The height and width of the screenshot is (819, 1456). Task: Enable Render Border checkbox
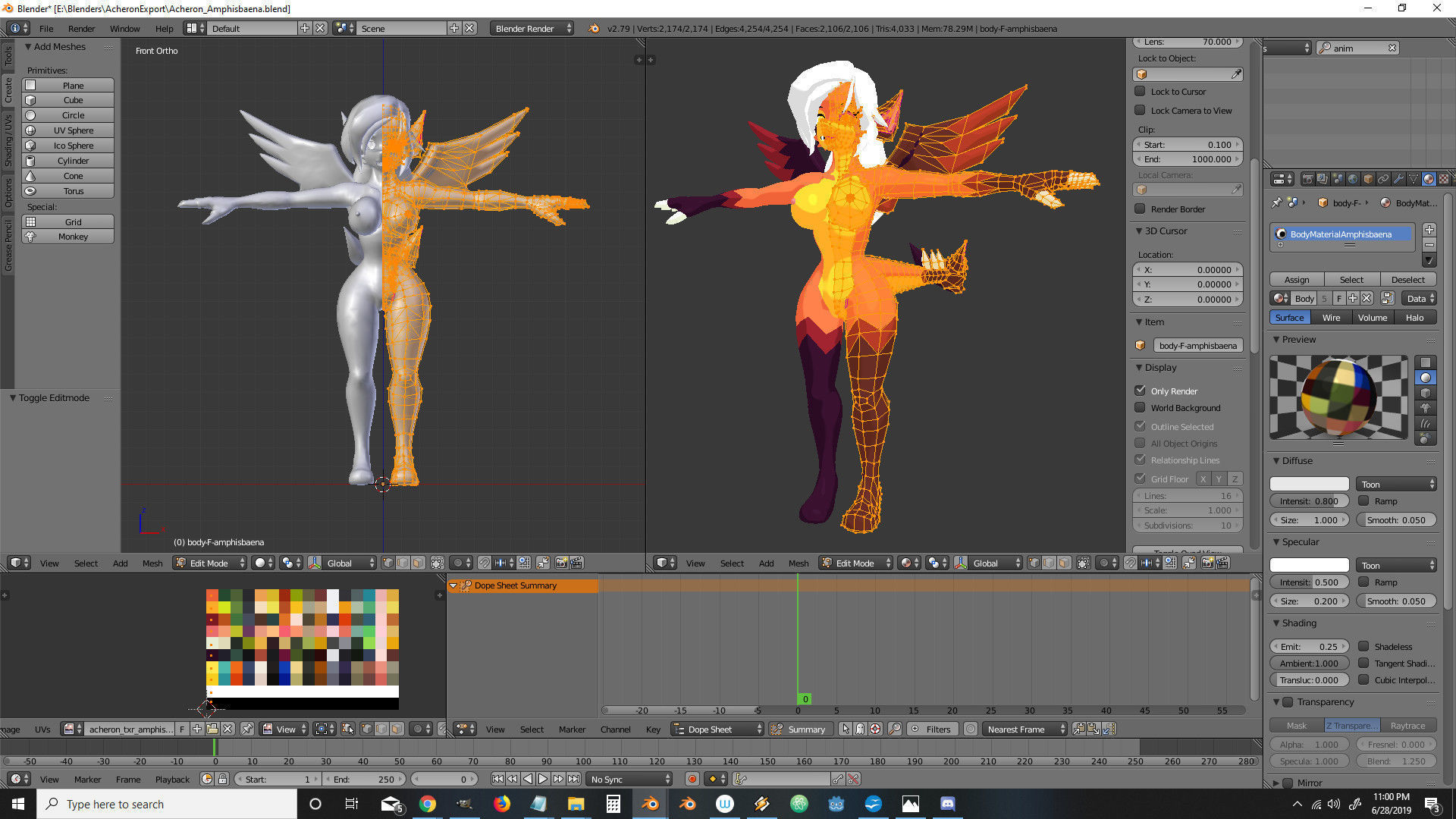coord(1140,209)
